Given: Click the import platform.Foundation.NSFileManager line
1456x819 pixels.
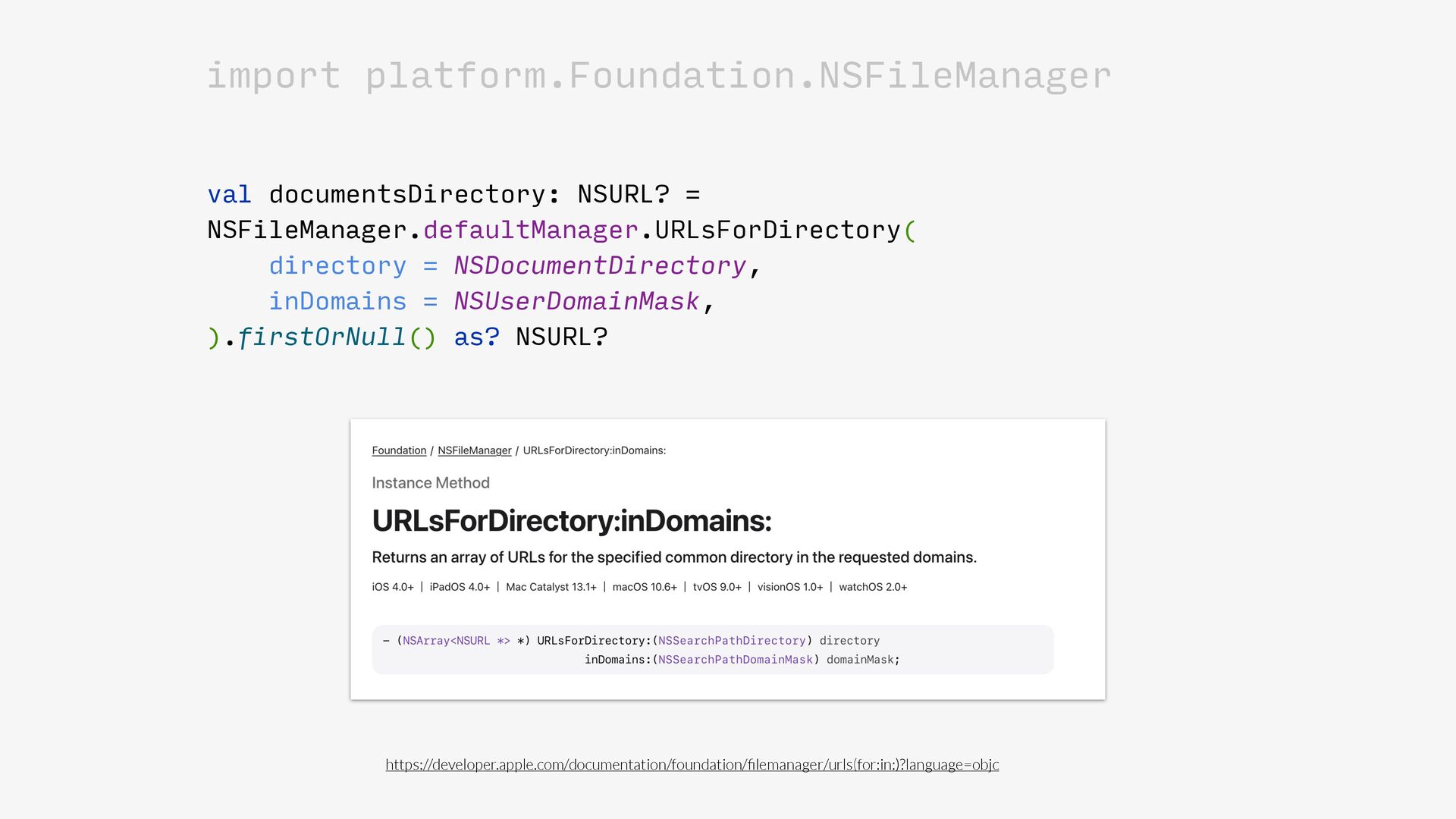Looking at the screenshot, I should tap(658, 76).
